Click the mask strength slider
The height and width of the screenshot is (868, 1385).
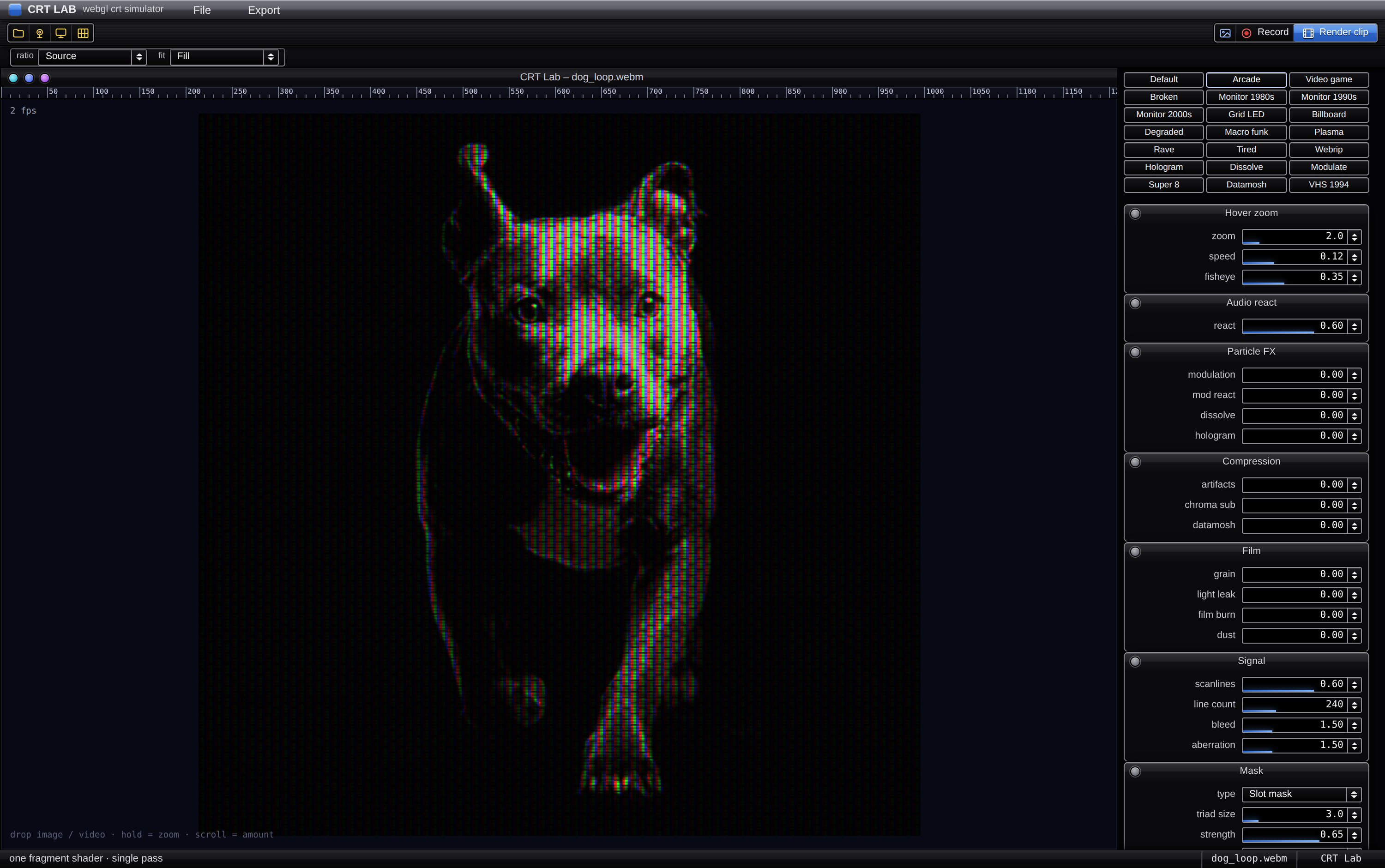(x=1295, y=835)
